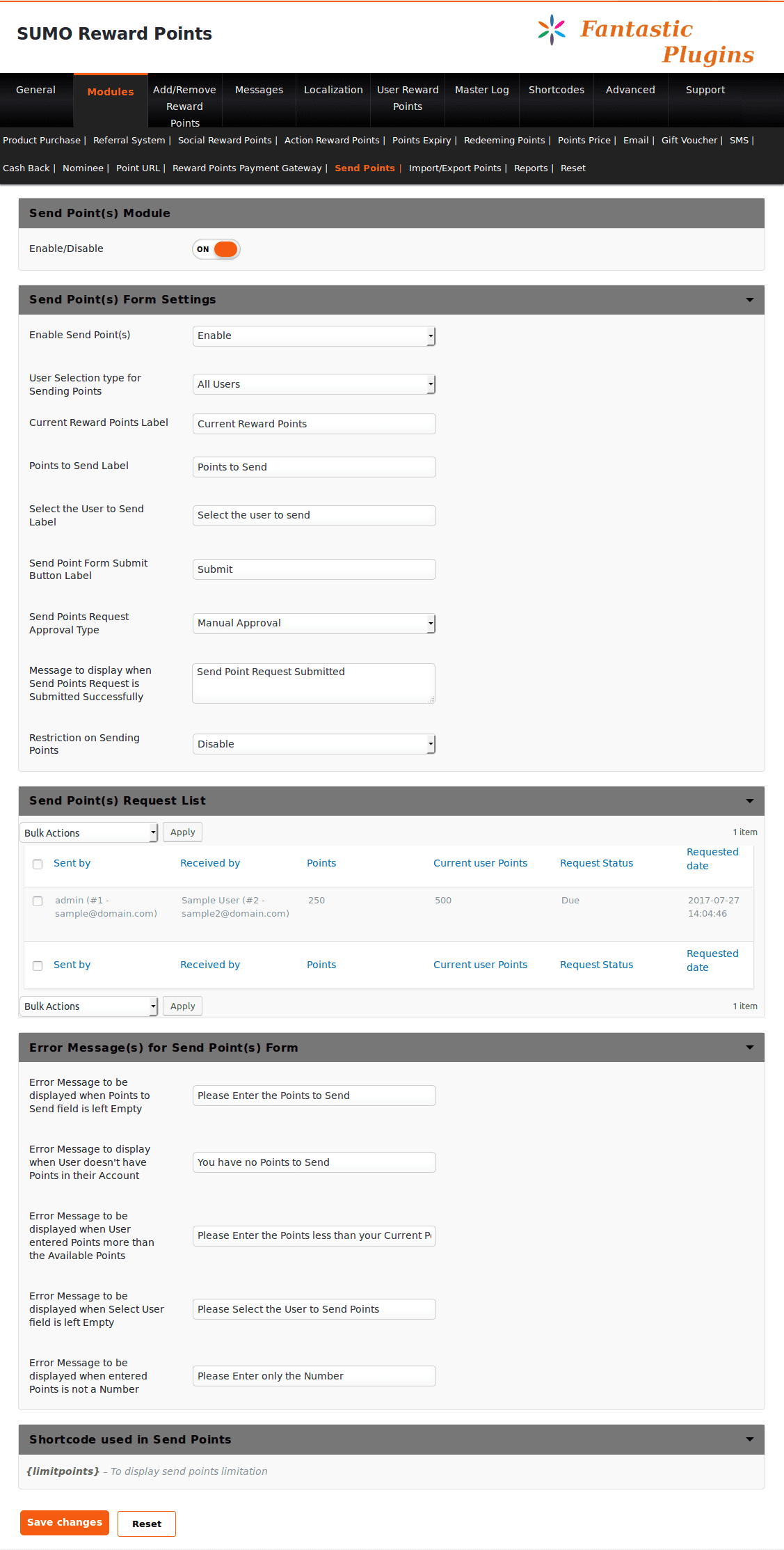Collapse the Send Point(s) Request List section
This screenshot has height=1550, width=784.
(x=749, y=801)
